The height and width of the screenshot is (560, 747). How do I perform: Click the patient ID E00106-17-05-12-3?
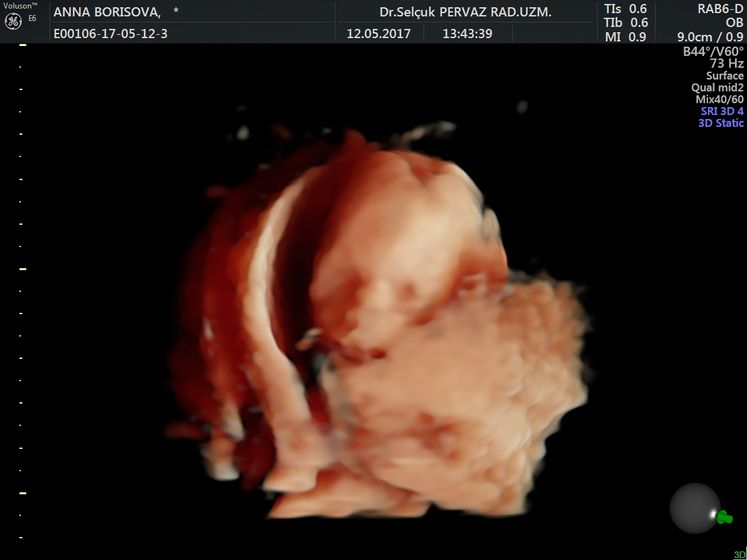pos(110,33)
